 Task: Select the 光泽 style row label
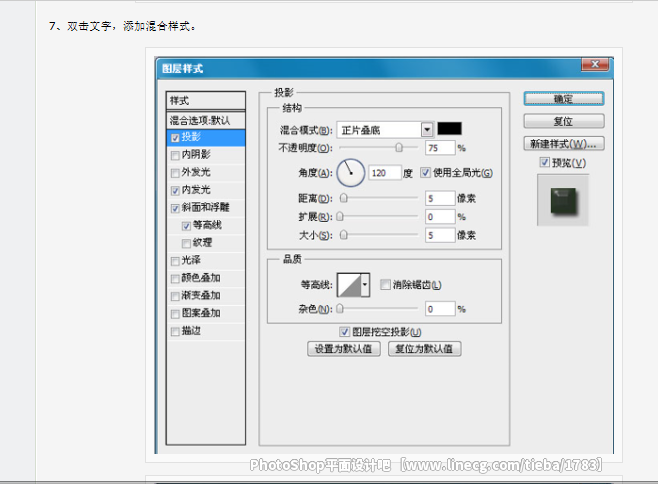point(191,260)
